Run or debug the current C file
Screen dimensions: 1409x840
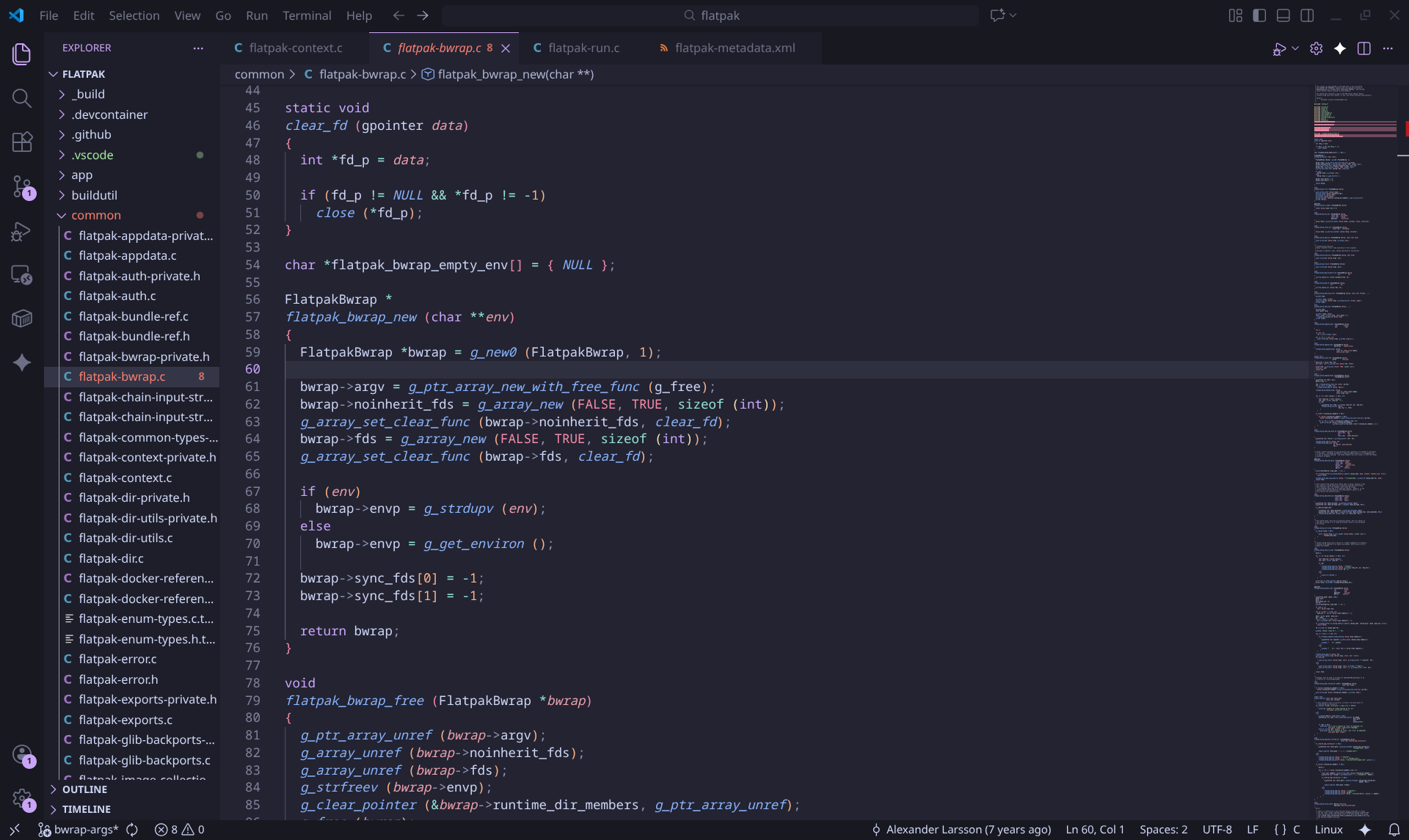tap(1280, 48)
